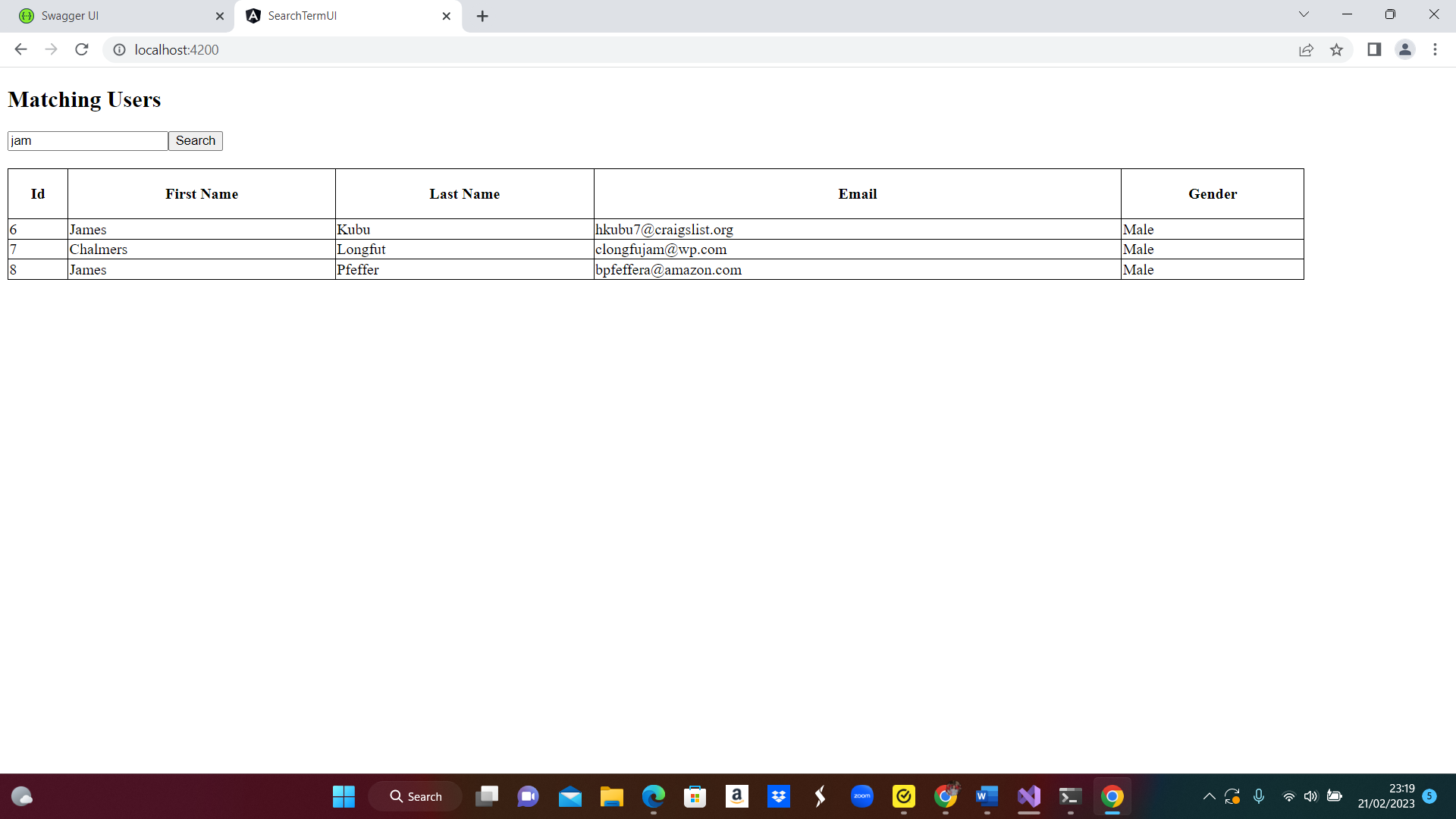Click the hkubu7@craigslist.org email
This screenshot has height=819, width=1456.
pyautogui.click(x=664, y=230)
